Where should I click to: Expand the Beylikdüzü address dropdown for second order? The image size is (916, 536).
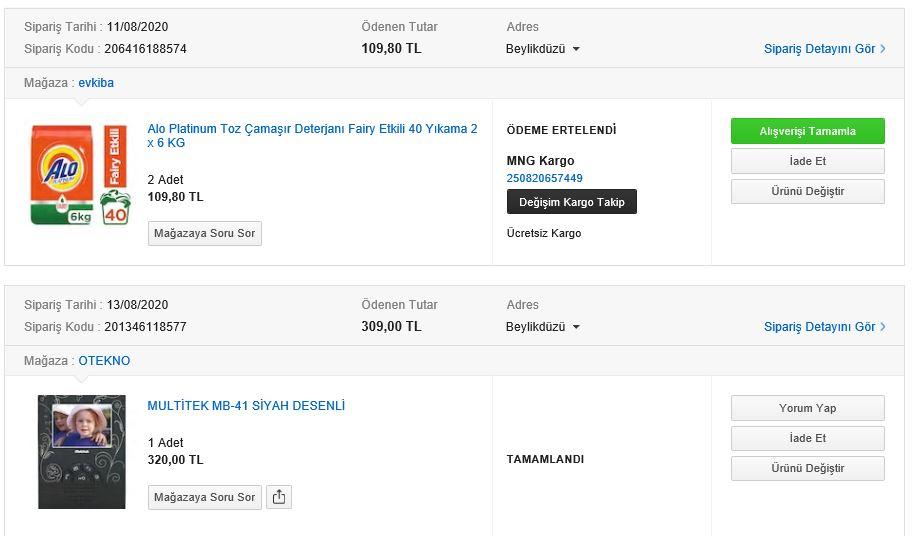[x=543, y=327]
